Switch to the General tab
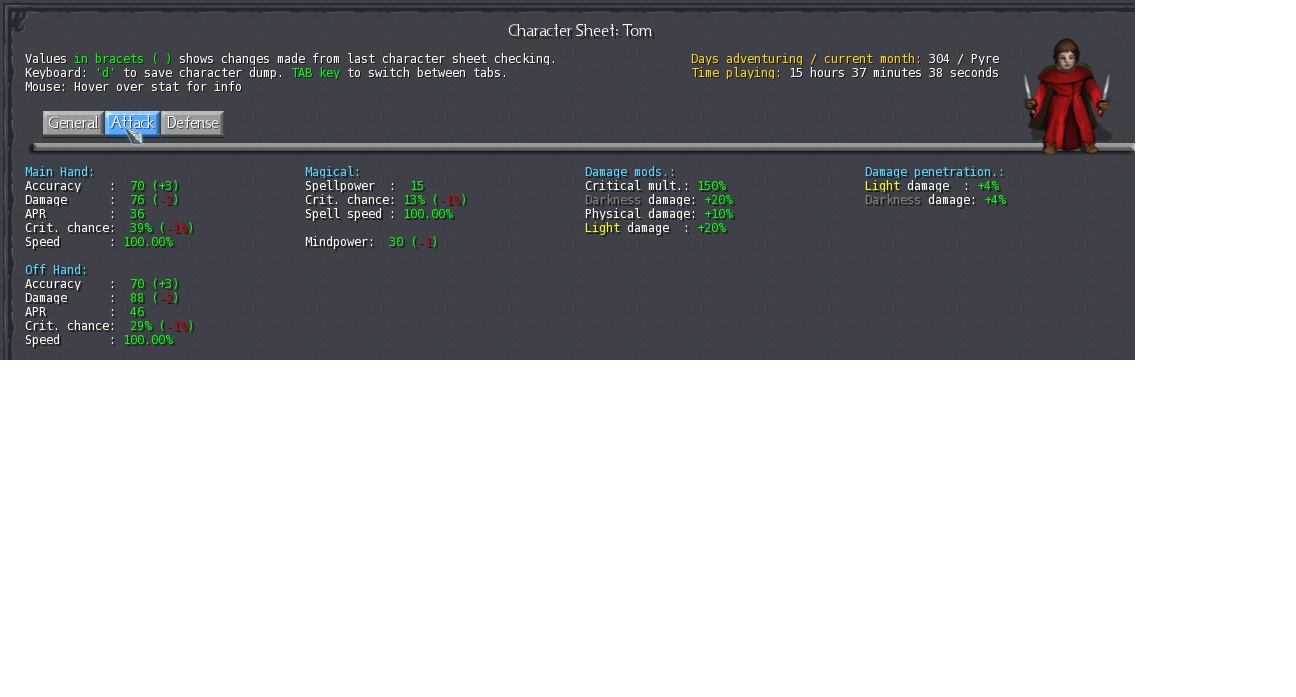Screen dimensions: 1296x697 (x=73, y=123)
